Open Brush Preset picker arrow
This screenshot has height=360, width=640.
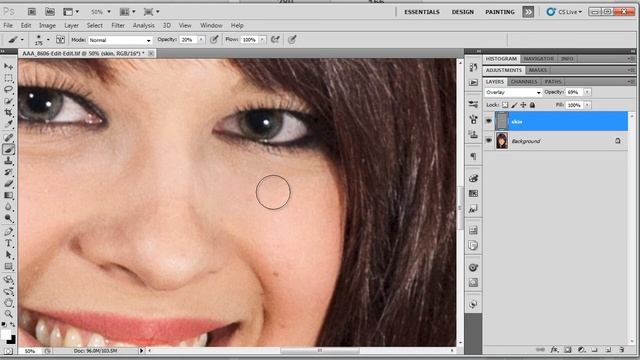48,40
